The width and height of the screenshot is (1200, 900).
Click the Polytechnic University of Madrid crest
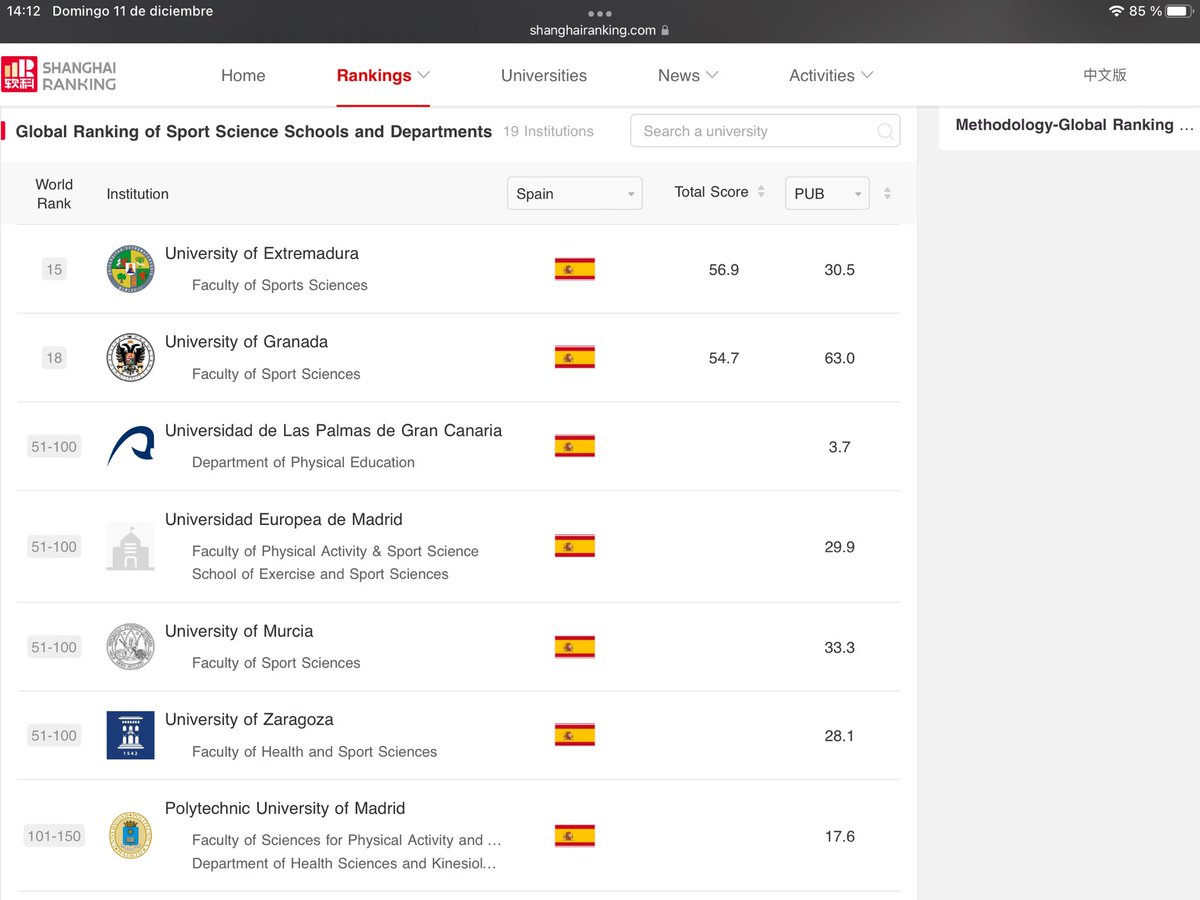tap(130, 836)
